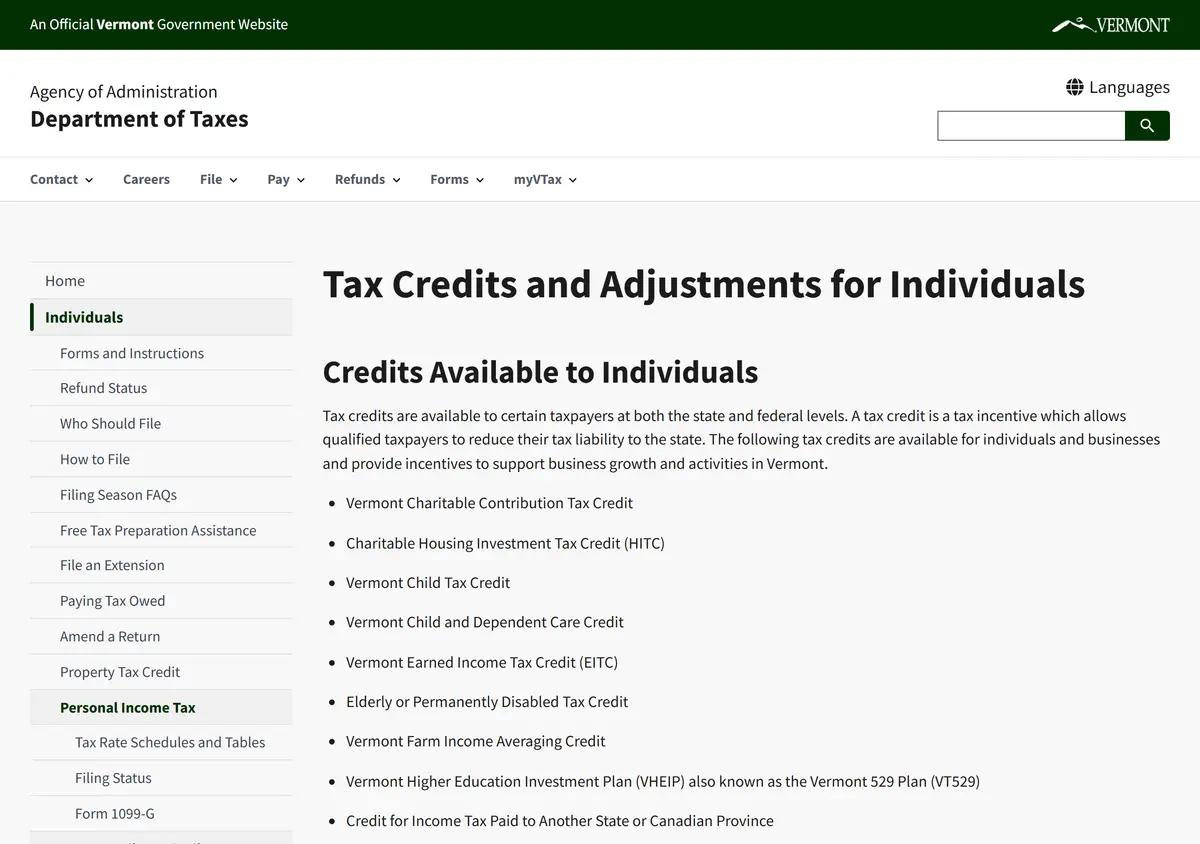
Task: Click Vermont Earned Income Tax Credit (EITC)
Action: [x=482, y=662]
